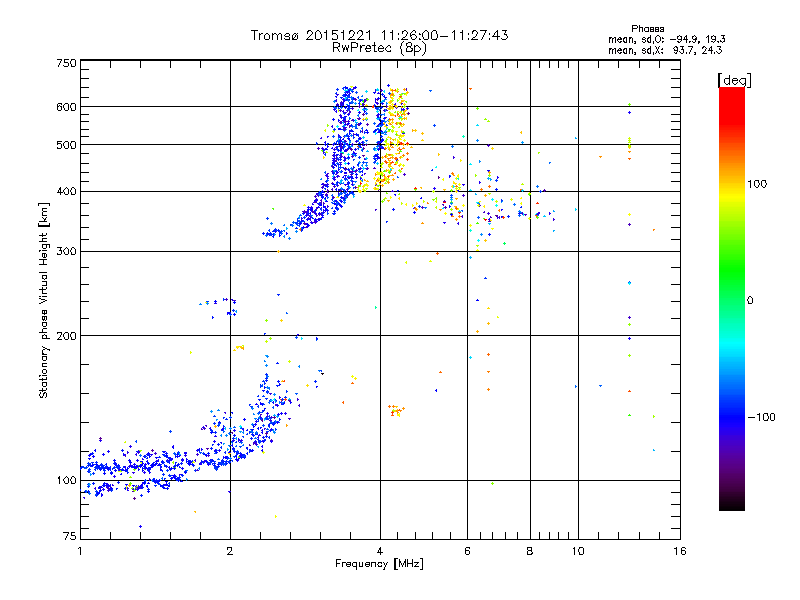Click 'mean, sd,O: -94.9, 19.3' text
The height and width of the screenshot is (600, 800).
[666, 39]
